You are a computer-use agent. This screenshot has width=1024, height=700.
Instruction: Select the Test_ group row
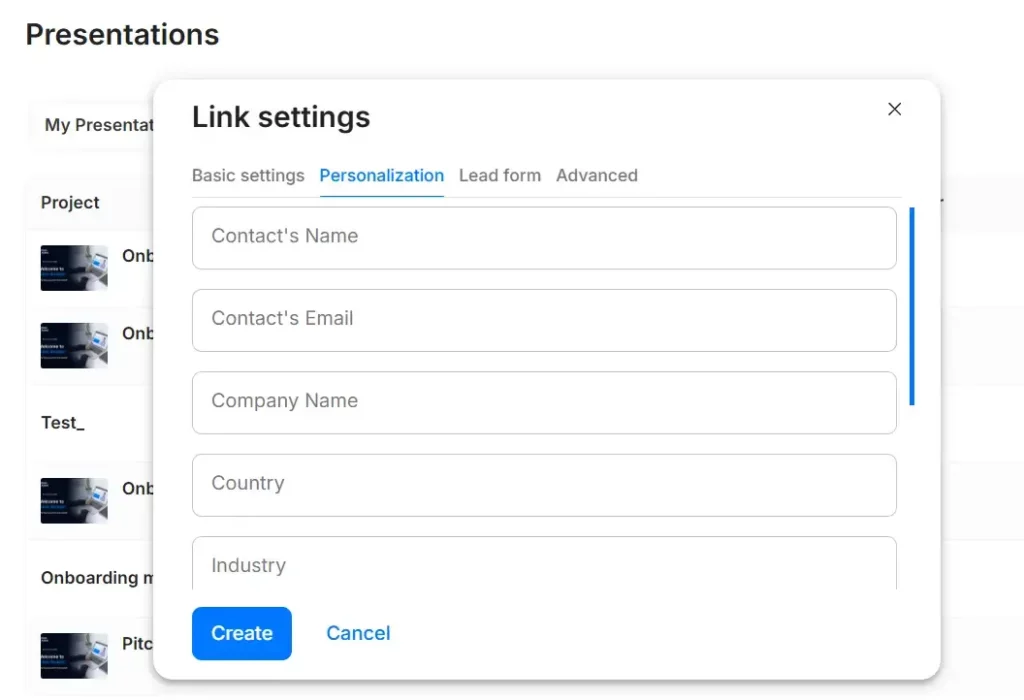tap(63, 423)
